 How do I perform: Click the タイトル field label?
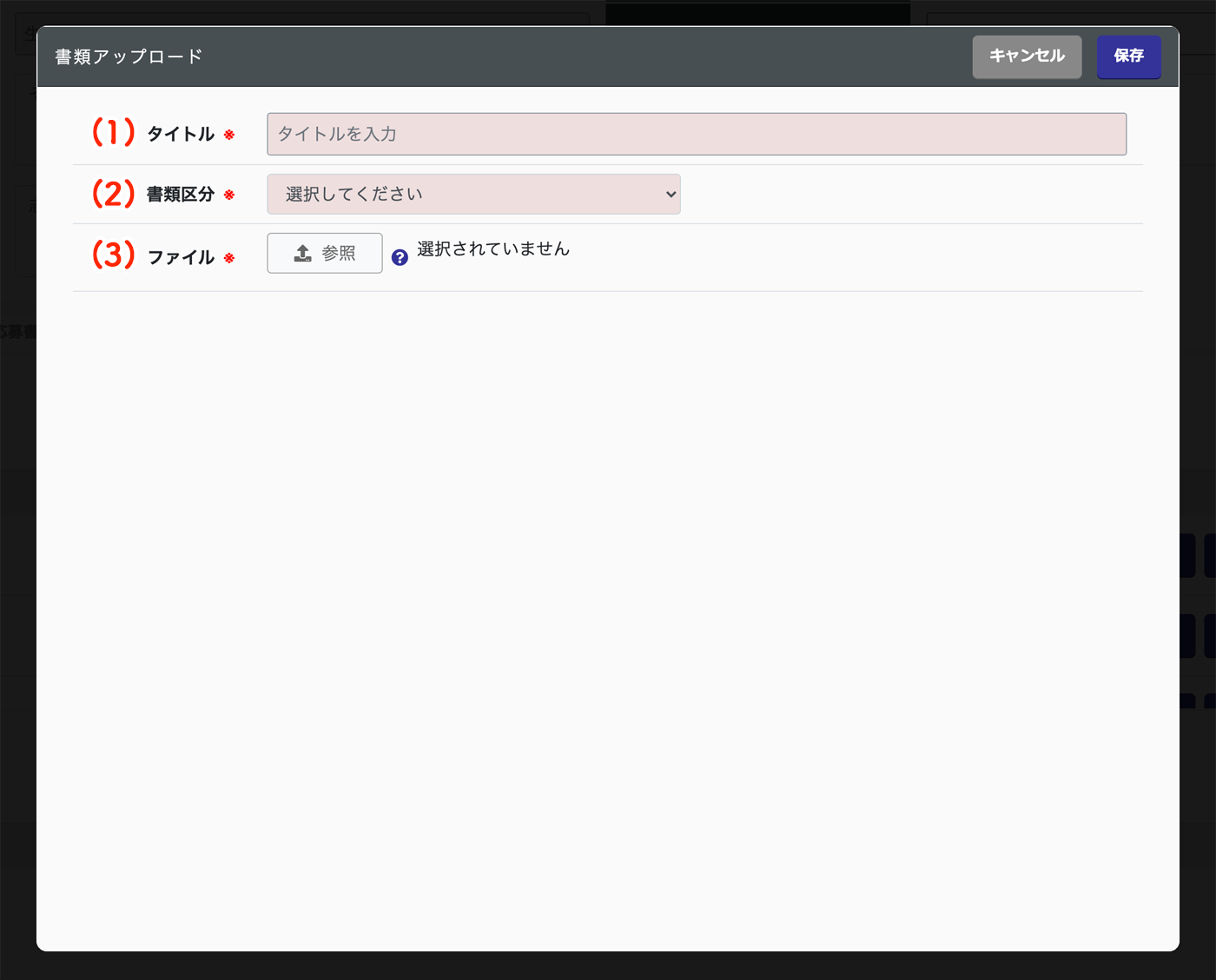[181, 134]
